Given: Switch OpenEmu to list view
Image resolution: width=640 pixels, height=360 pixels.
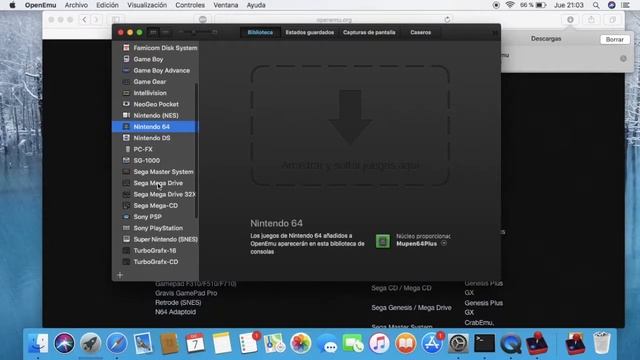Looking at the screenshot, I should click(165, 32).
